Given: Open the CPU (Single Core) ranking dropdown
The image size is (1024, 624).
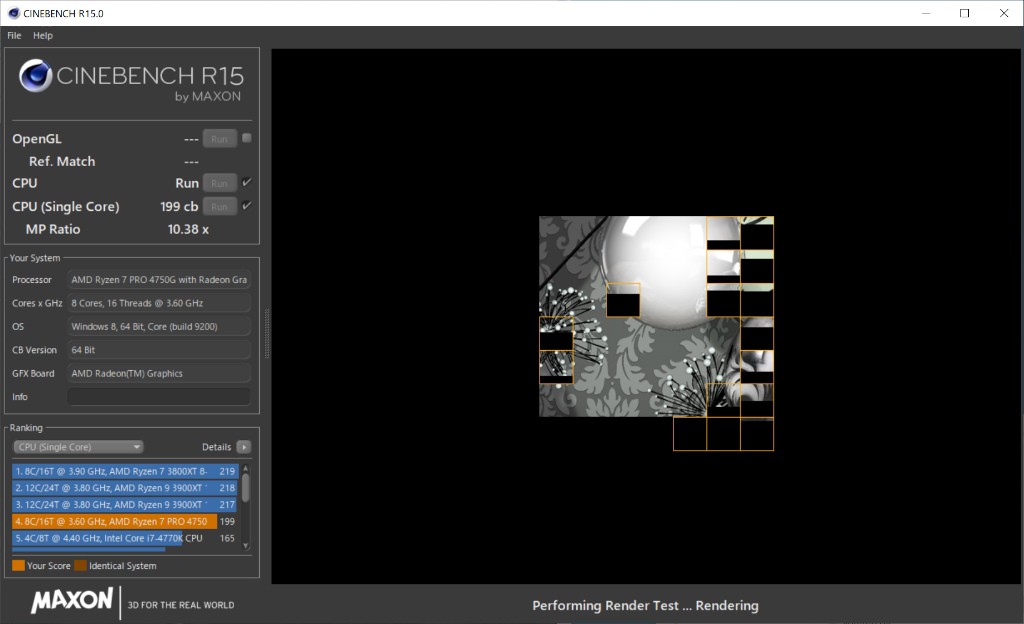Looking at the screenshot, I should (x=78, y=447).
